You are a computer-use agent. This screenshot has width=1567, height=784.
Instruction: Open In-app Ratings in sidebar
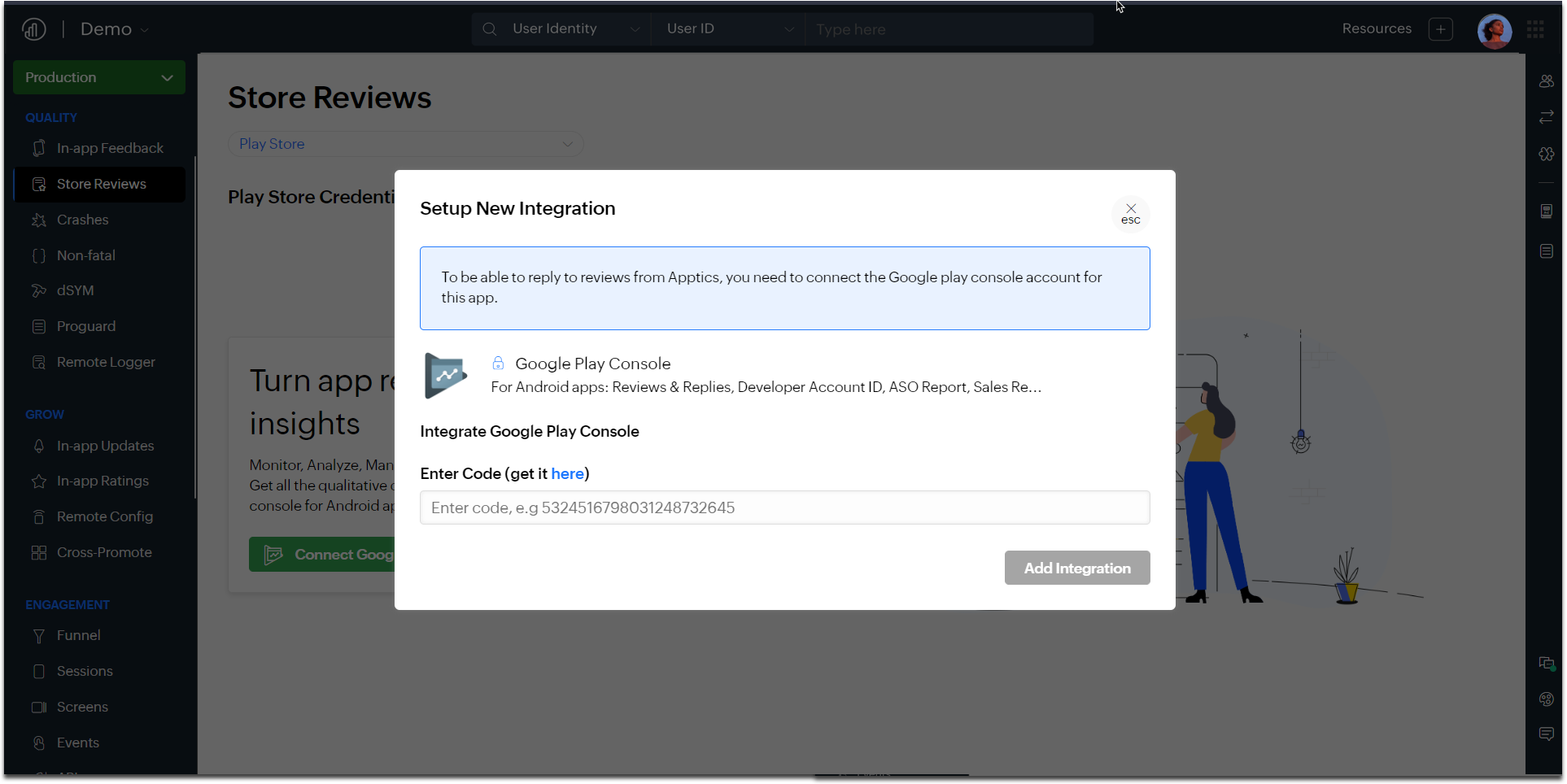click(99, 481)
